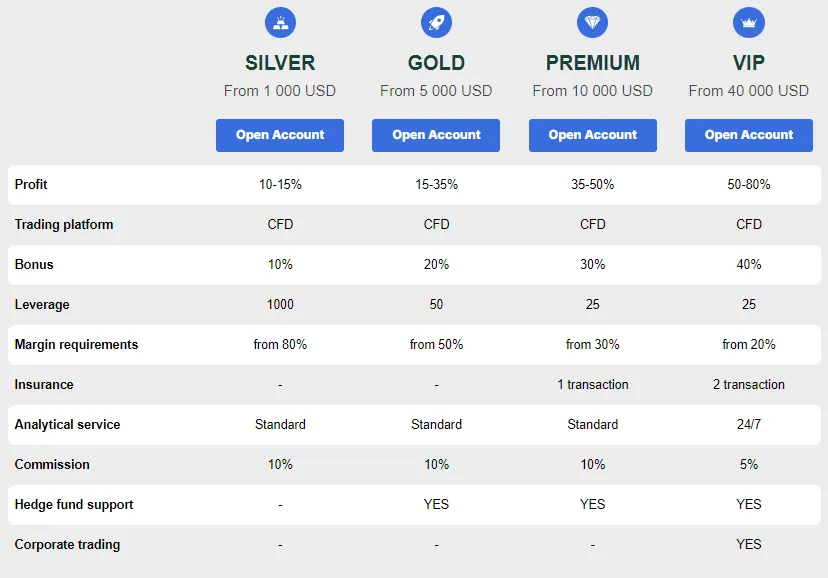Click the Gold plan rocket icon
The image size is (828, 578).
click(436, 22)
